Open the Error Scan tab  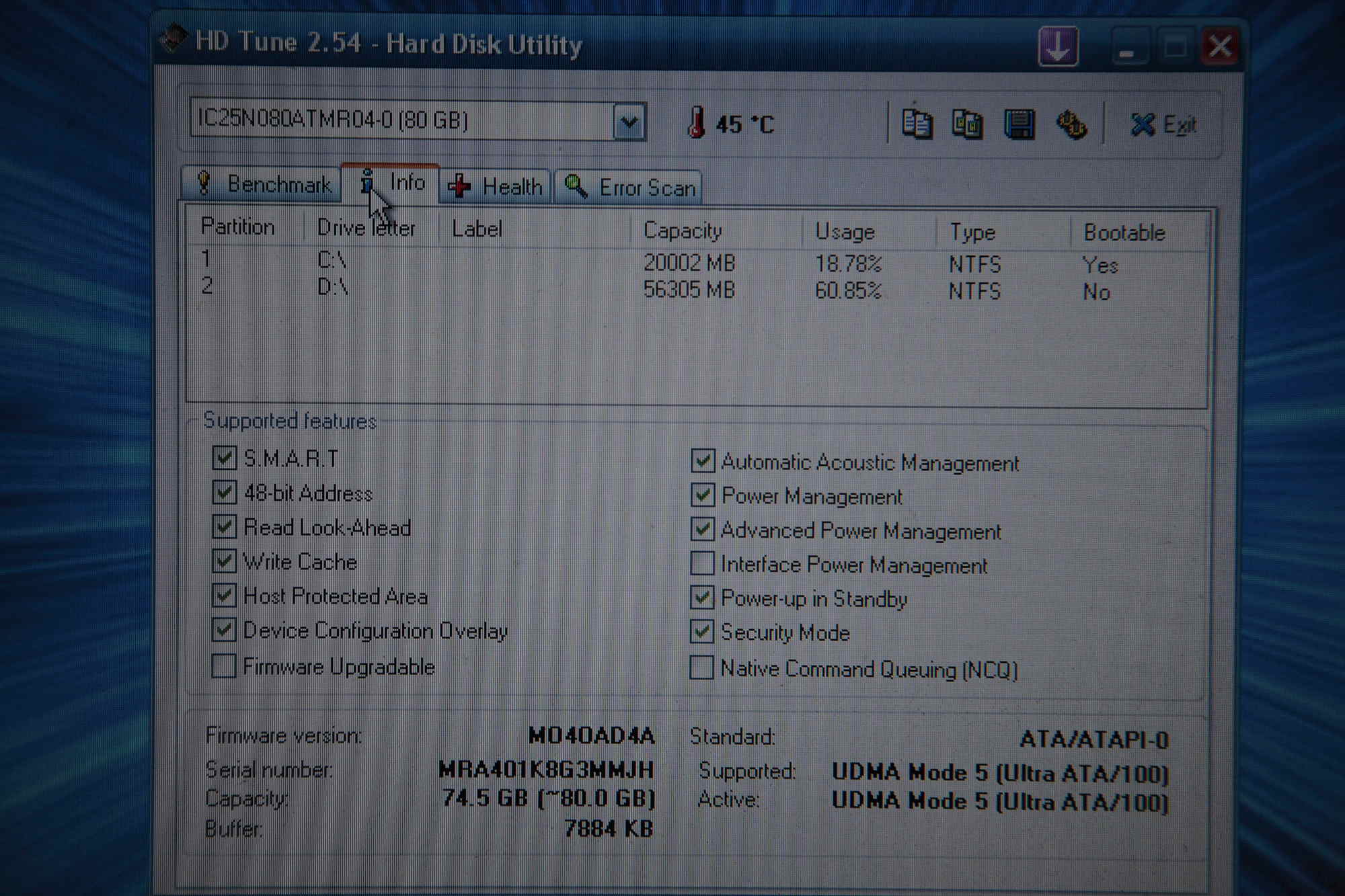click(x=629, y=188)
